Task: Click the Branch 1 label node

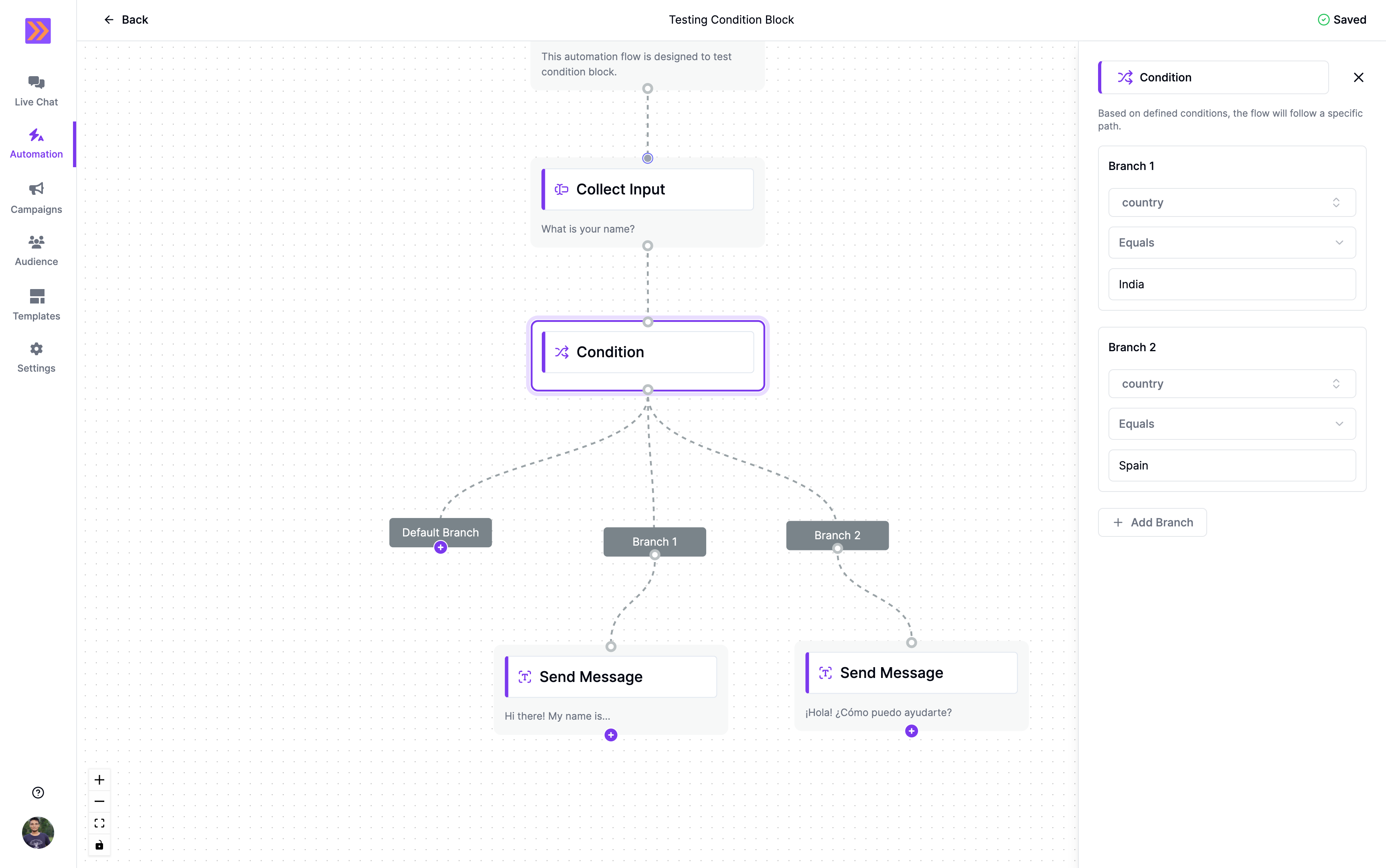Action: pos(654,542)
